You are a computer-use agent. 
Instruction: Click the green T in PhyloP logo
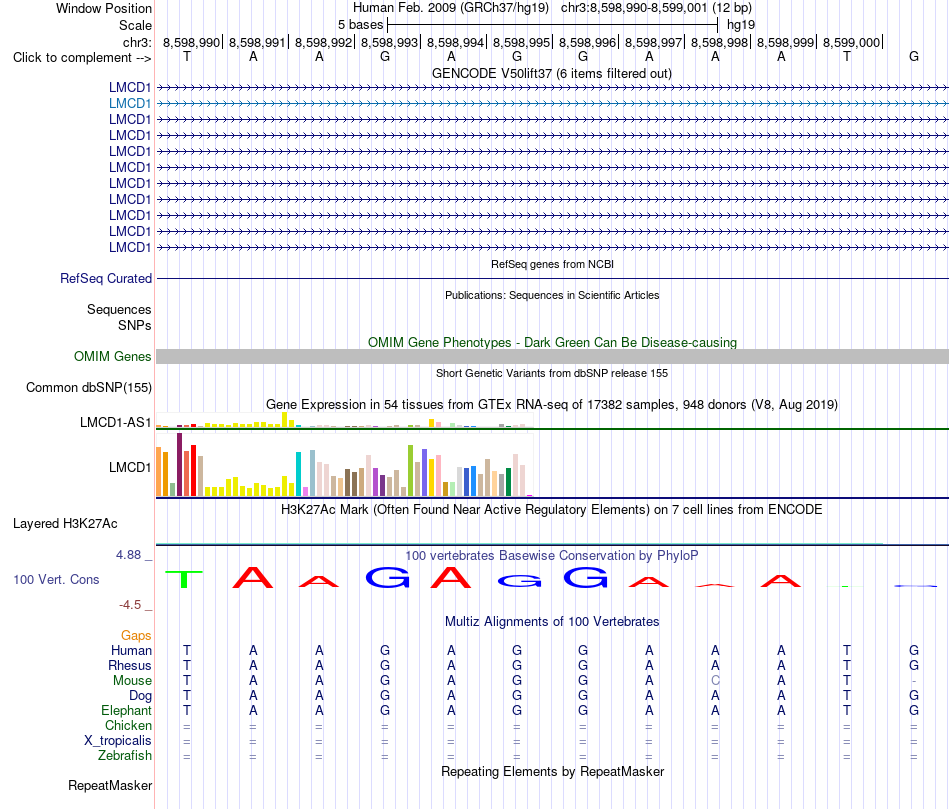[x=184, y=579]
